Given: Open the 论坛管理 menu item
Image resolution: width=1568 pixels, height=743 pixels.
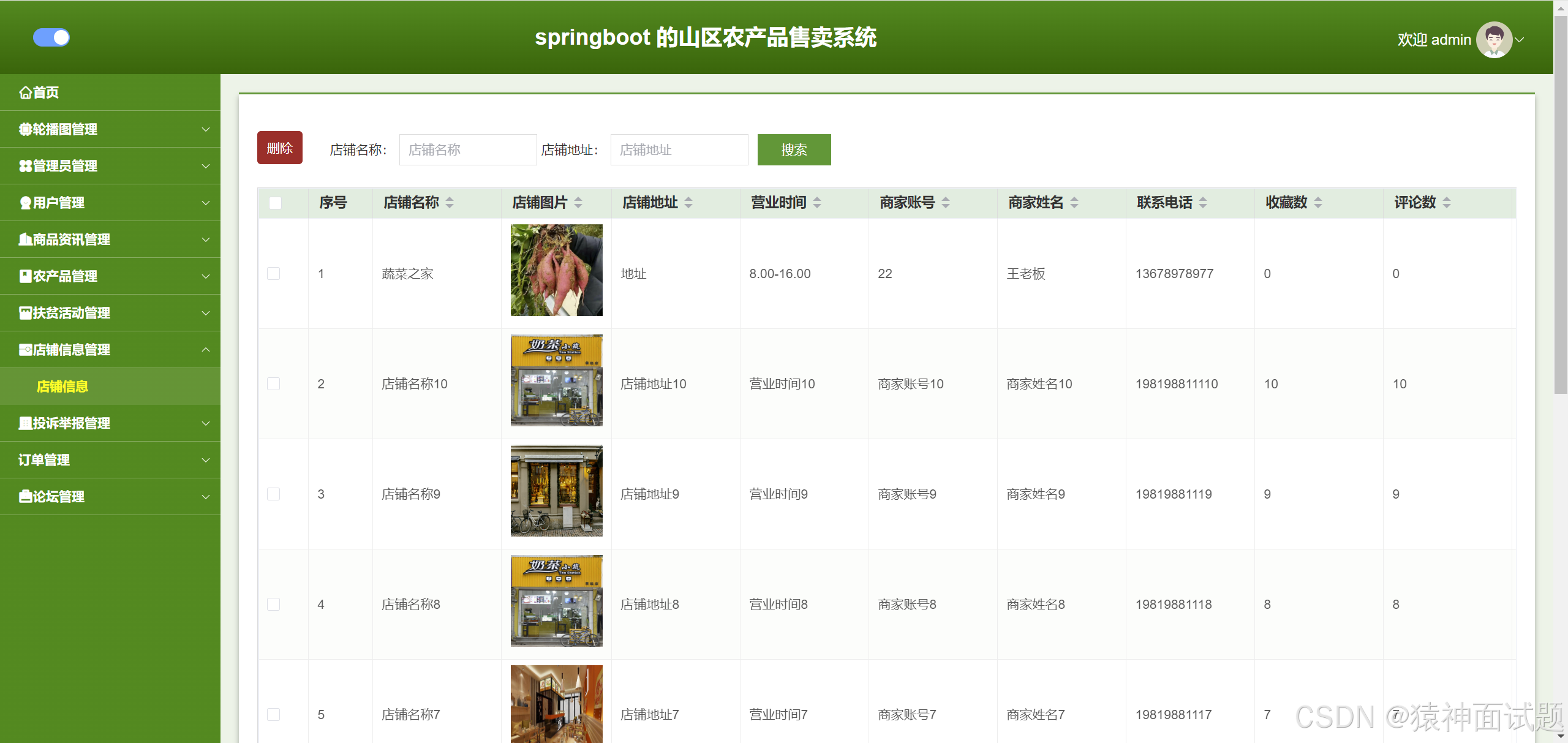Looking at the screenshot, I should [59, 497].
